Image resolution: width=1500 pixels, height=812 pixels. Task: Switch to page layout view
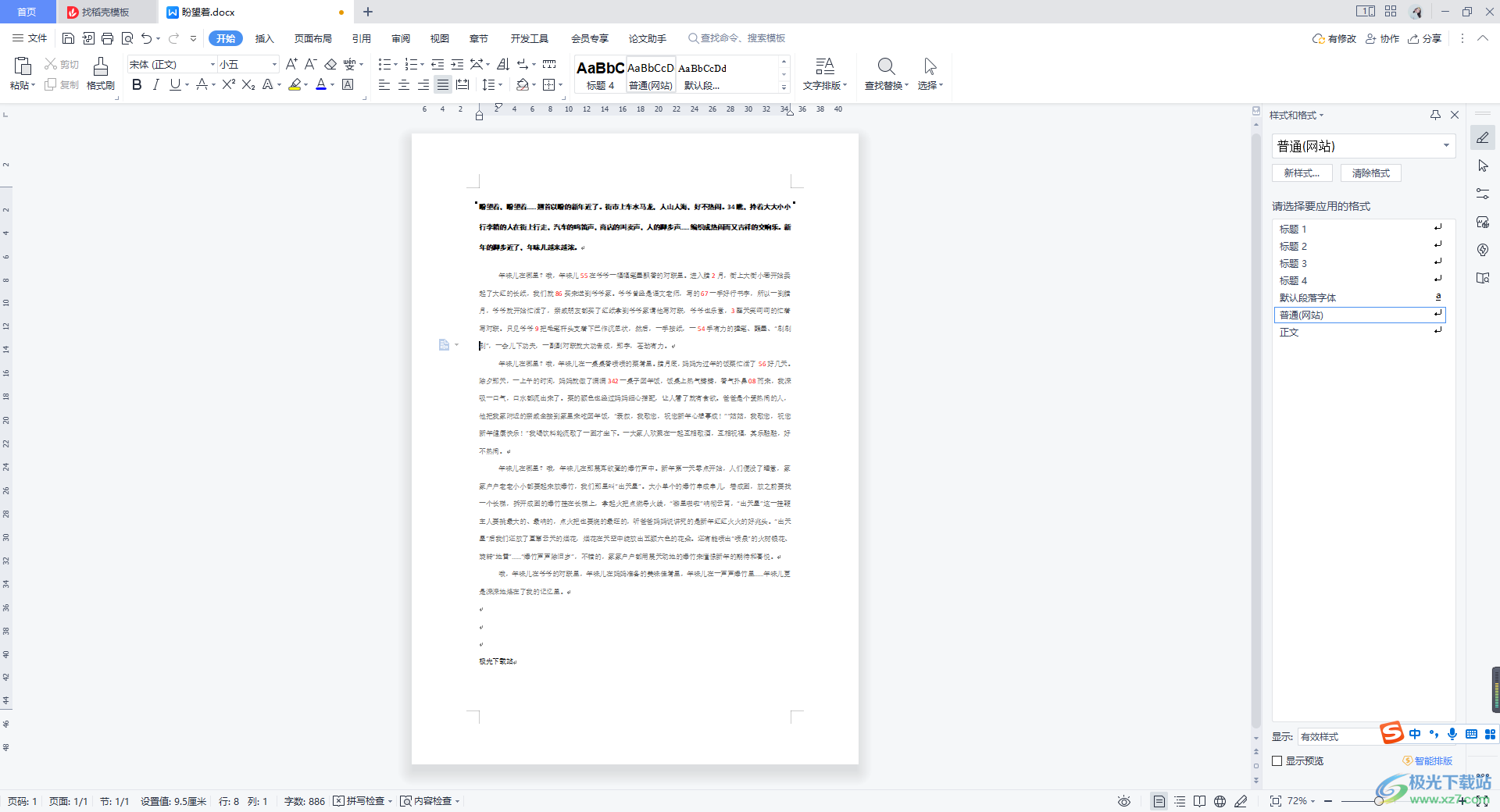tap(1159, 801)
